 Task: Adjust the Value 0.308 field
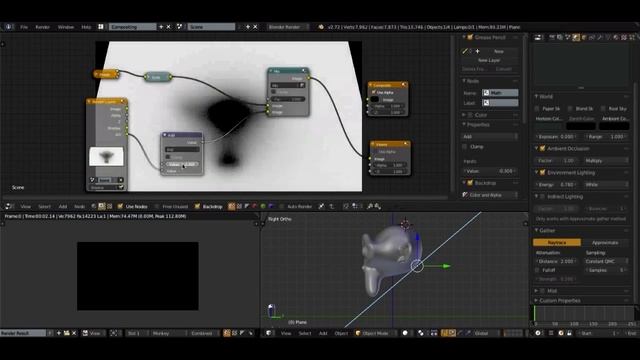point(490,171)
